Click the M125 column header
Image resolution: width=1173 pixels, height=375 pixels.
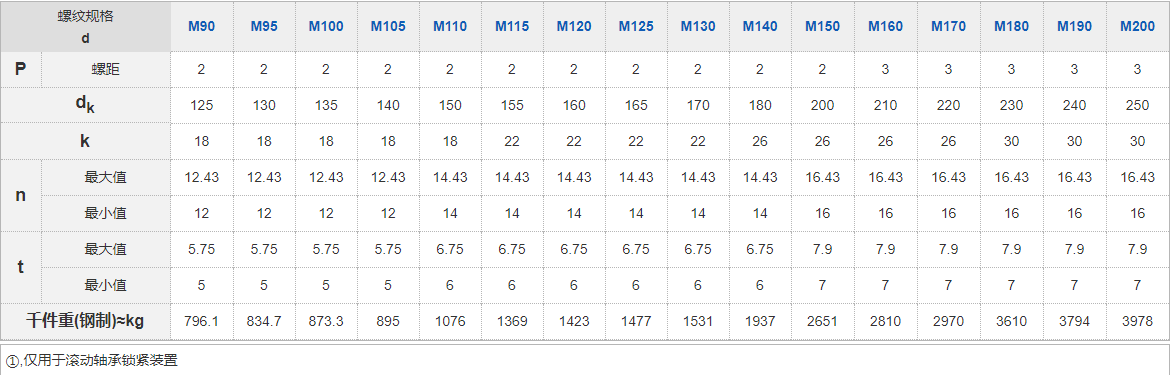tap(636, 26)
